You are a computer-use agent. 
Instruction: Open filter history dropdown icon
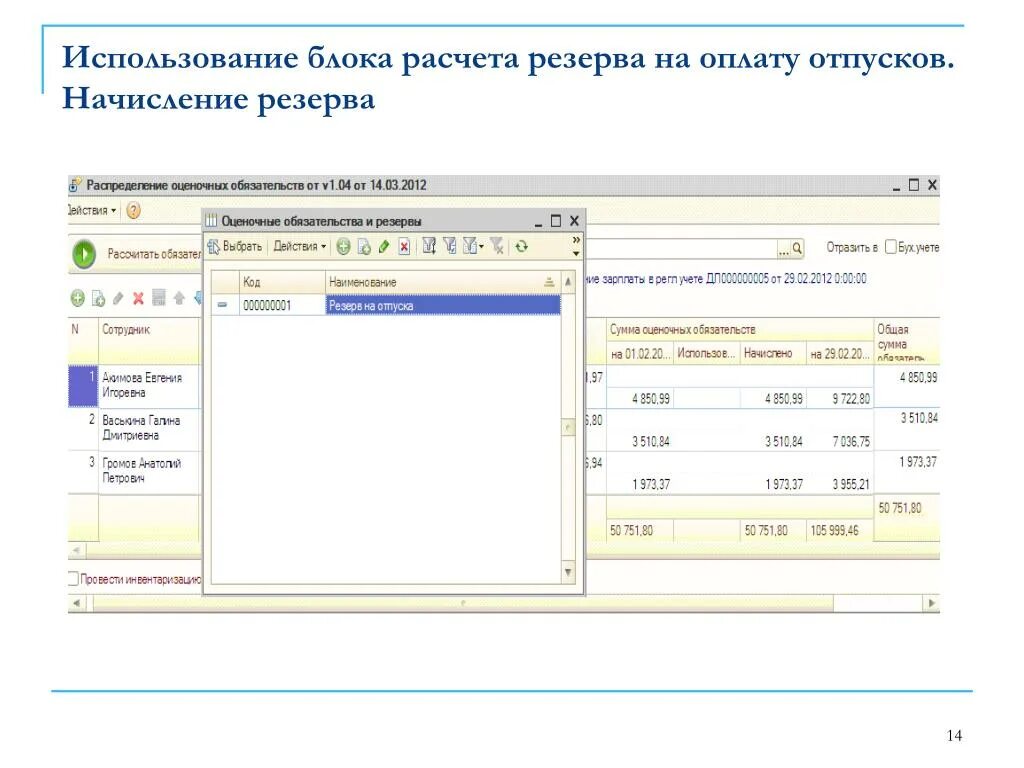coord(473,246)
